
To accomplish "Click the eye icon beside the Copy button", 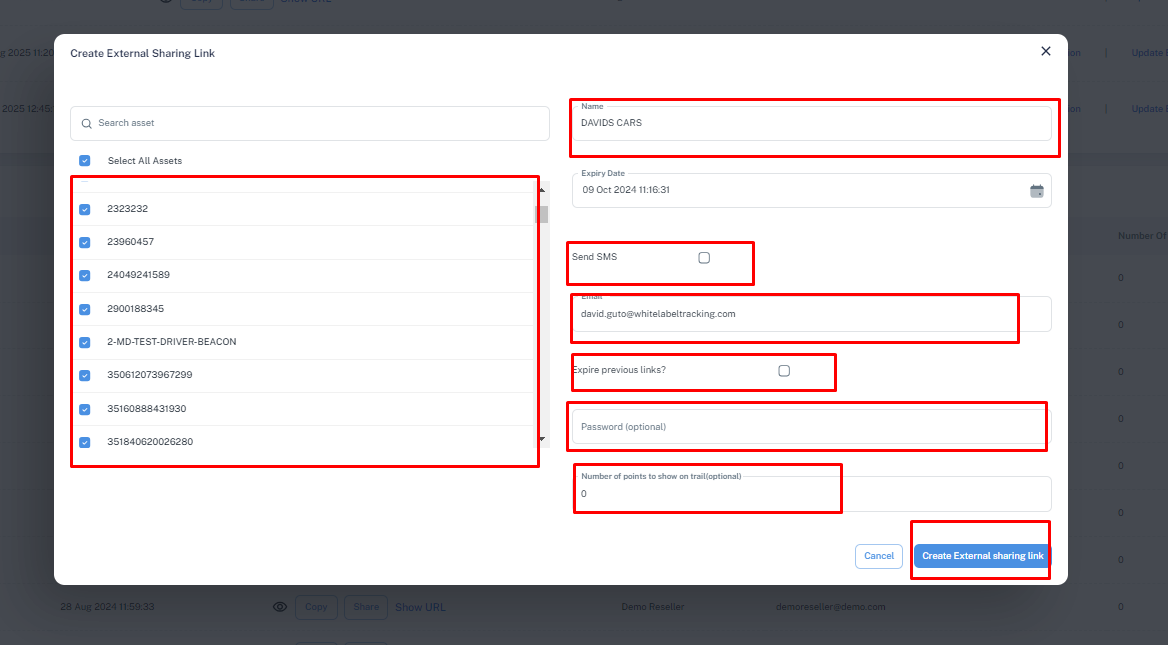I will [x=280, y=607].
